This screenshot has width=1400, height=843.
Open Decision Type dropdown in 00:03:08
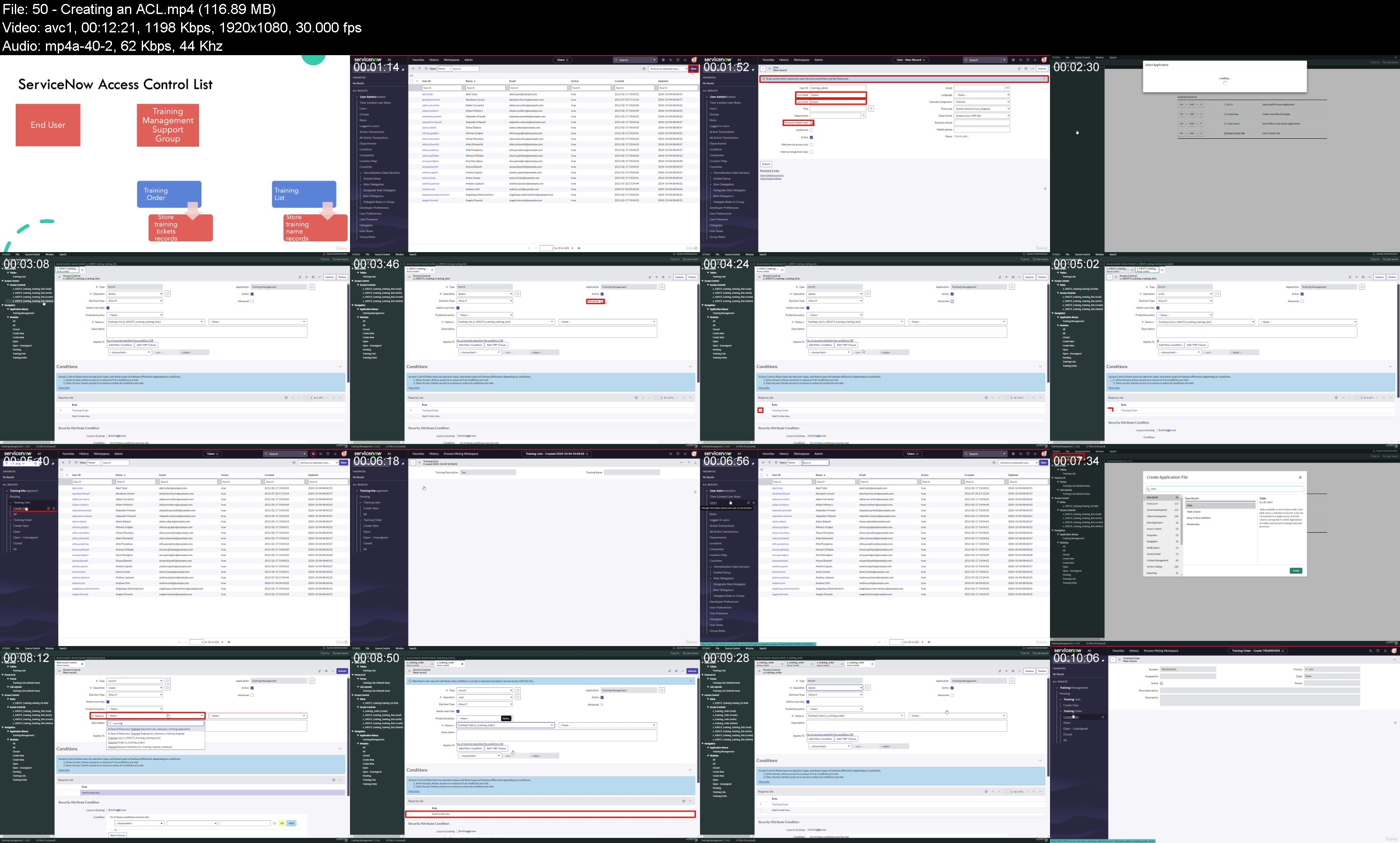coord(135,301)
